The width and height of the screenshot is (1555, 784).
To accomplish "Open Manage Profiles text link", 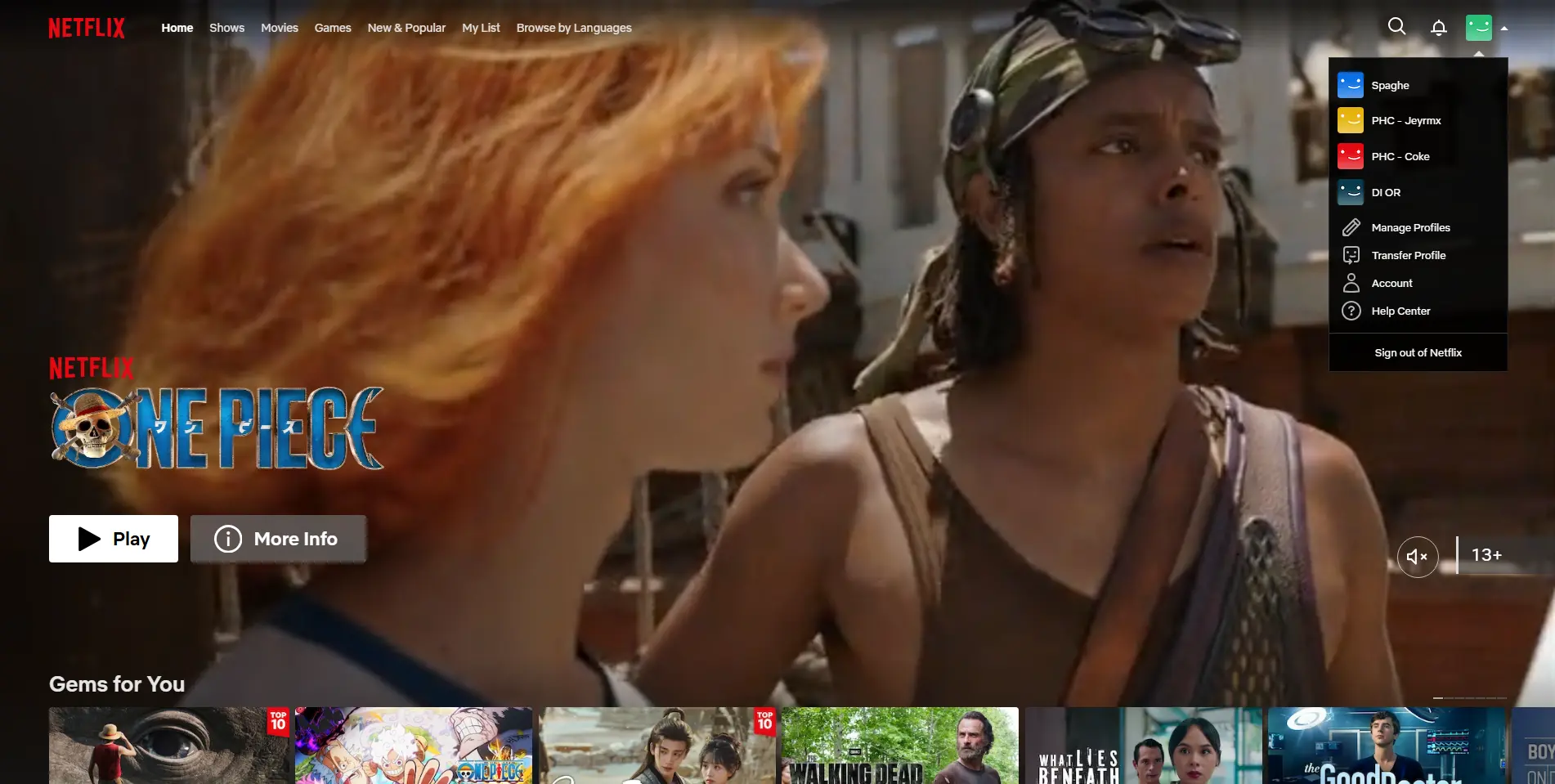I will (1411, 227).
